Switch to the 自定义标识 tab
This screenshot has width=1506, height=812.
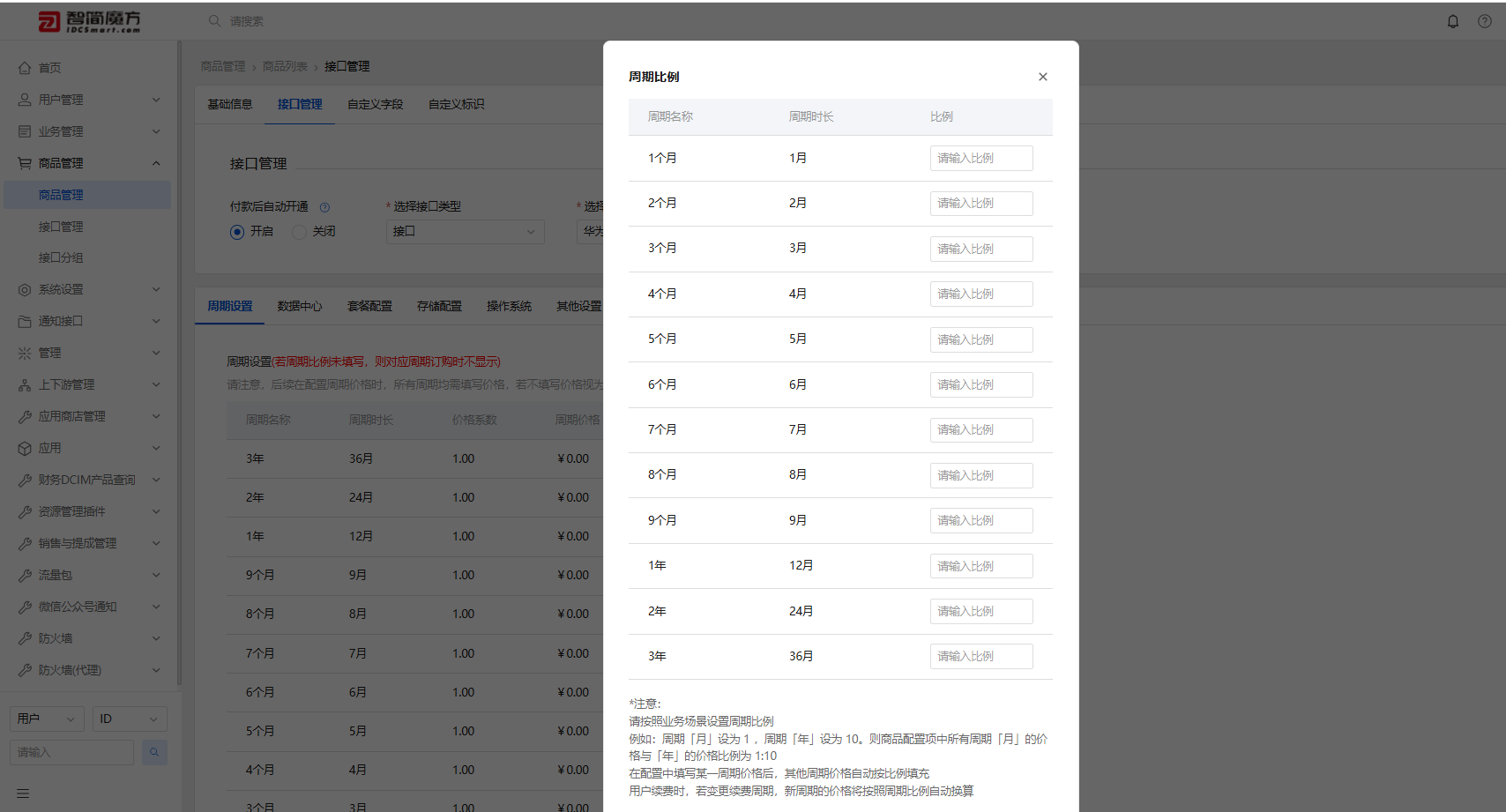(457, 104)
